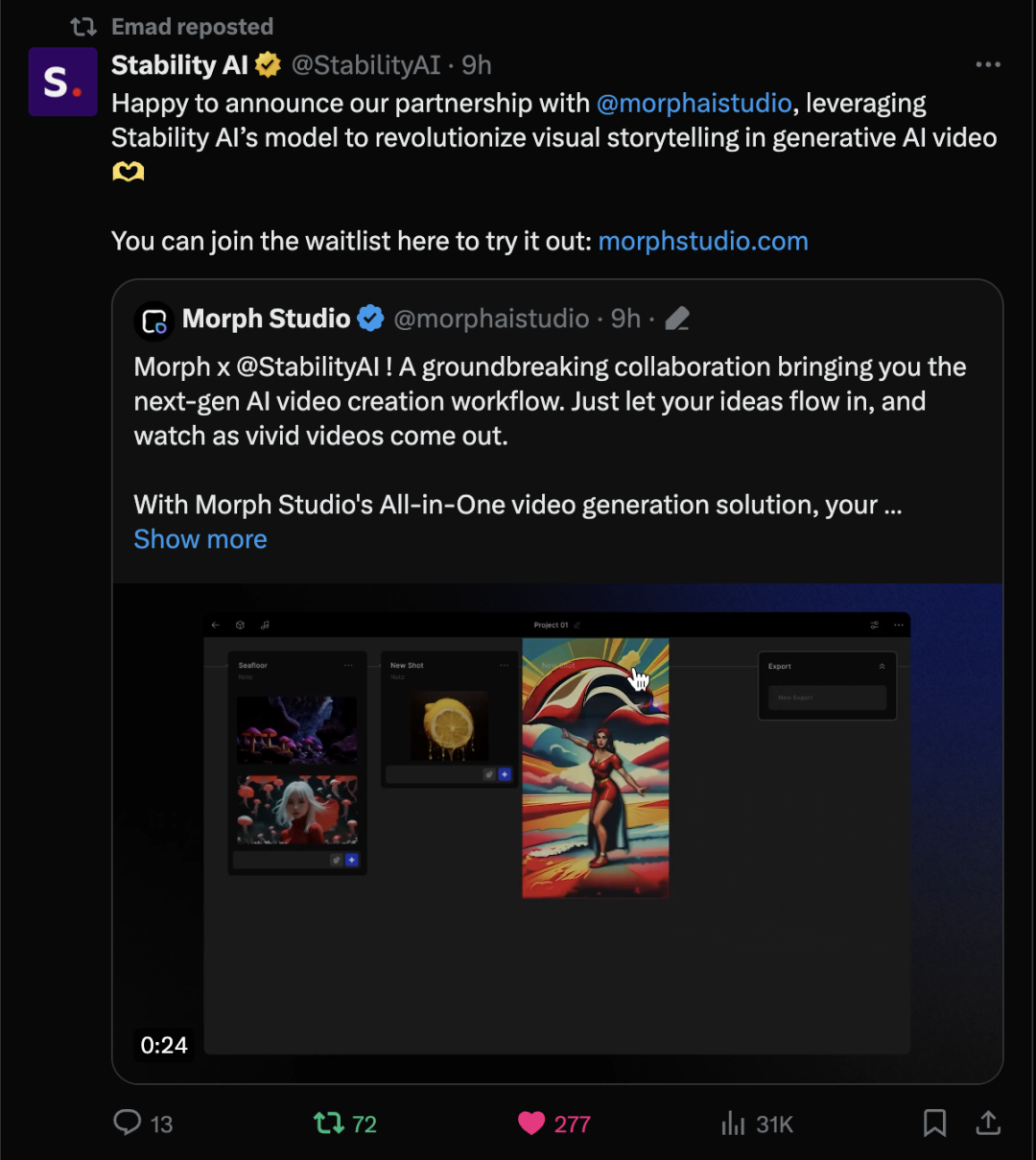Open the morphstudio.com waitlist link
The width and height of the screenshot is (1036, 1160).
pyautogui.click(x=702, y=241)
